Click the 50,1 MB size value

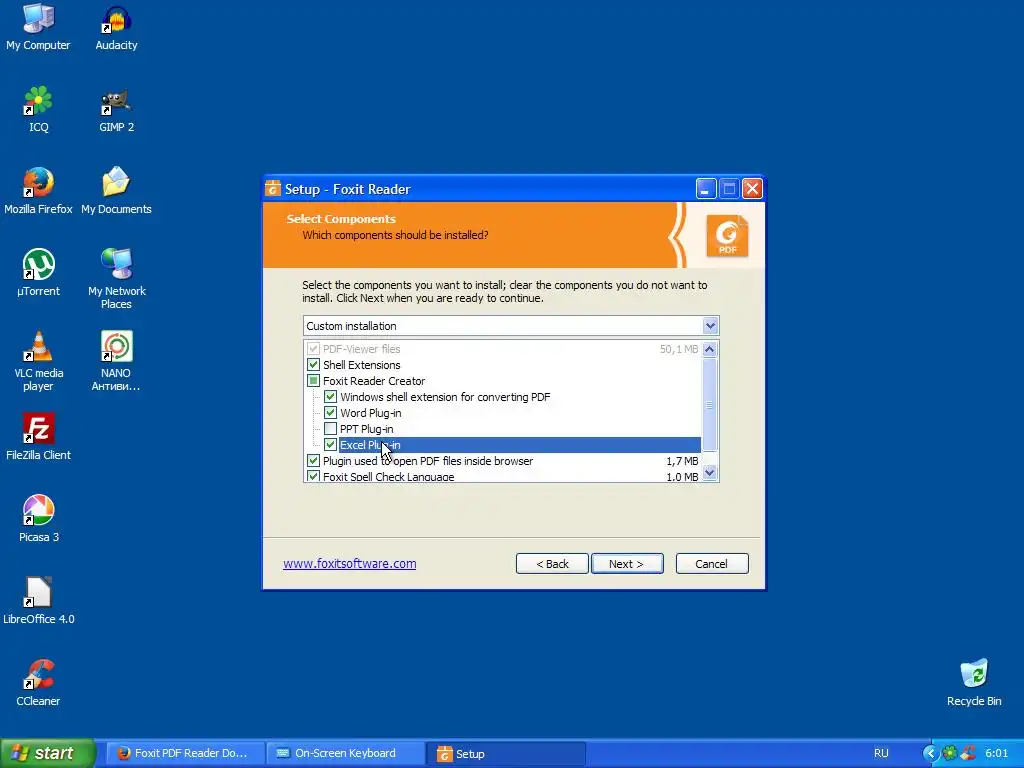click(x=679, y=349)
